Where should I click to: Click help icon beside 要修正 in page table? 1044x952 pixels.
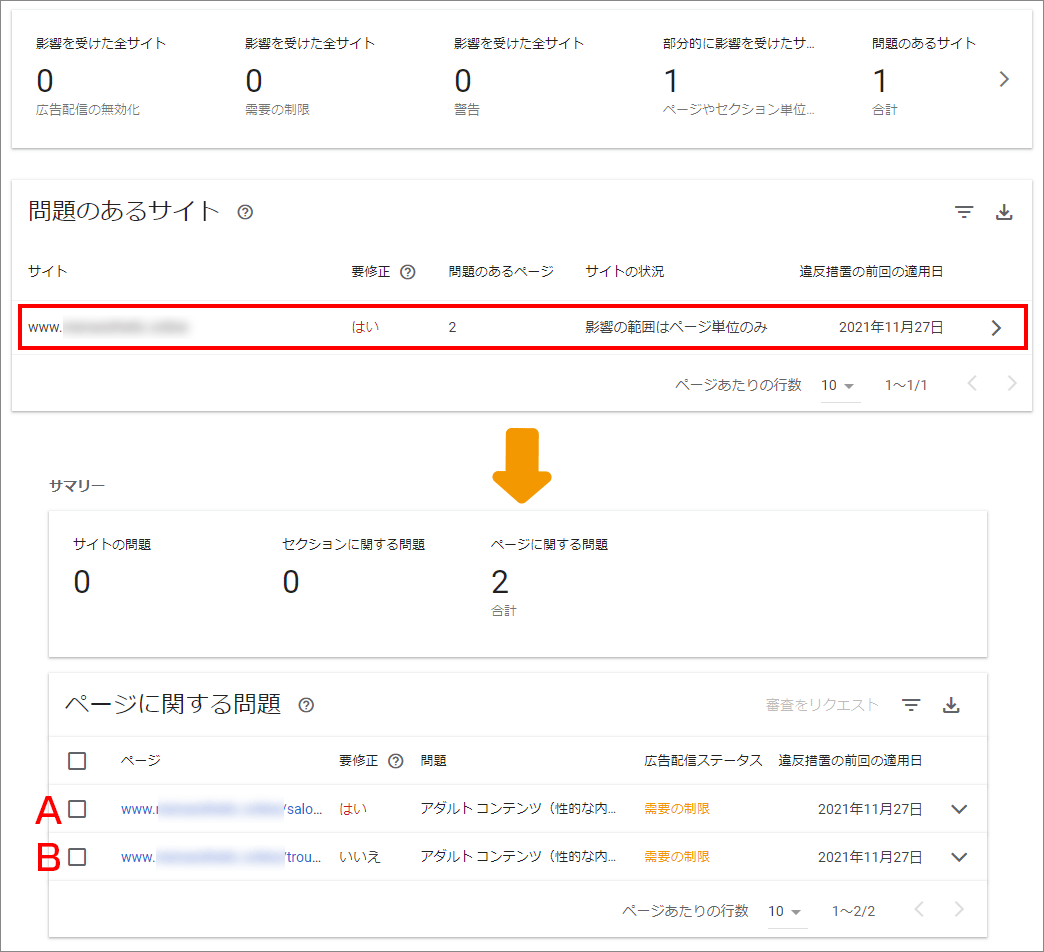[x=395, y=761]
